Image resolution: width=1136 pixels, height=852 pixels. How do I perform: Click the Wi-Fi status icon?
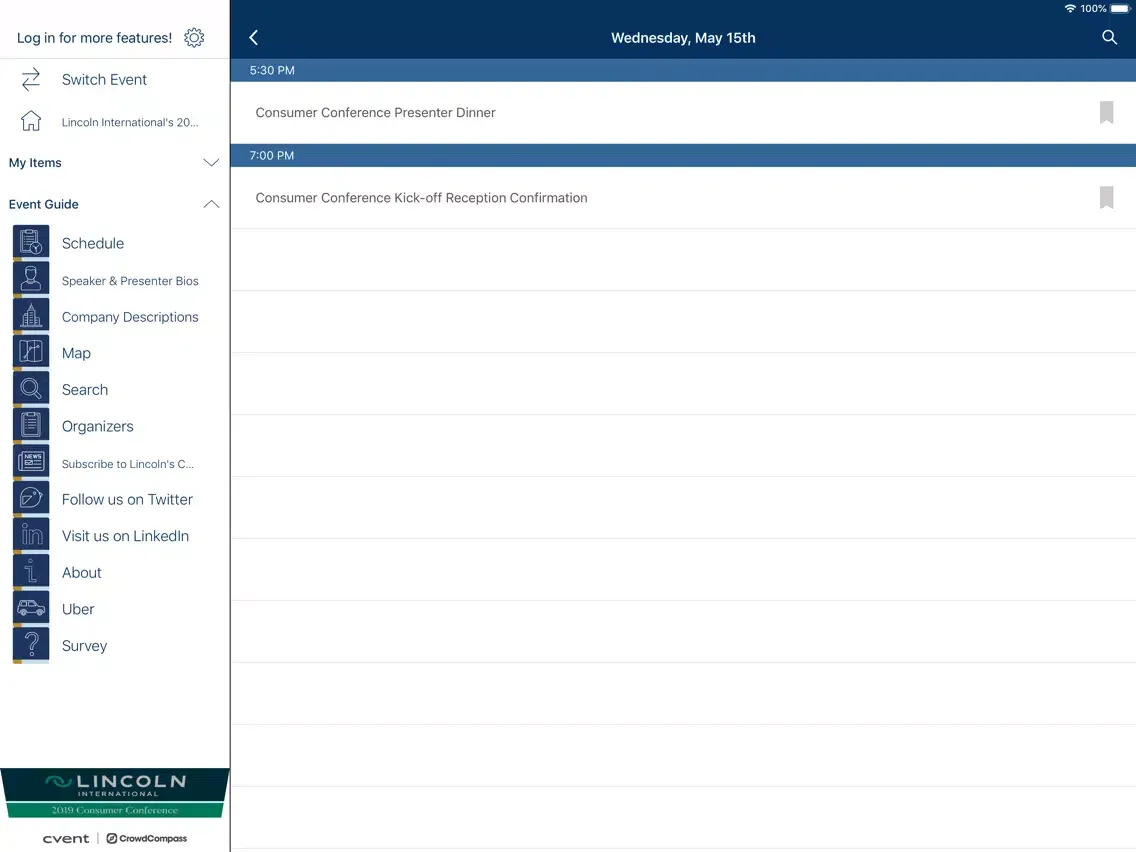click(1070, 9)
